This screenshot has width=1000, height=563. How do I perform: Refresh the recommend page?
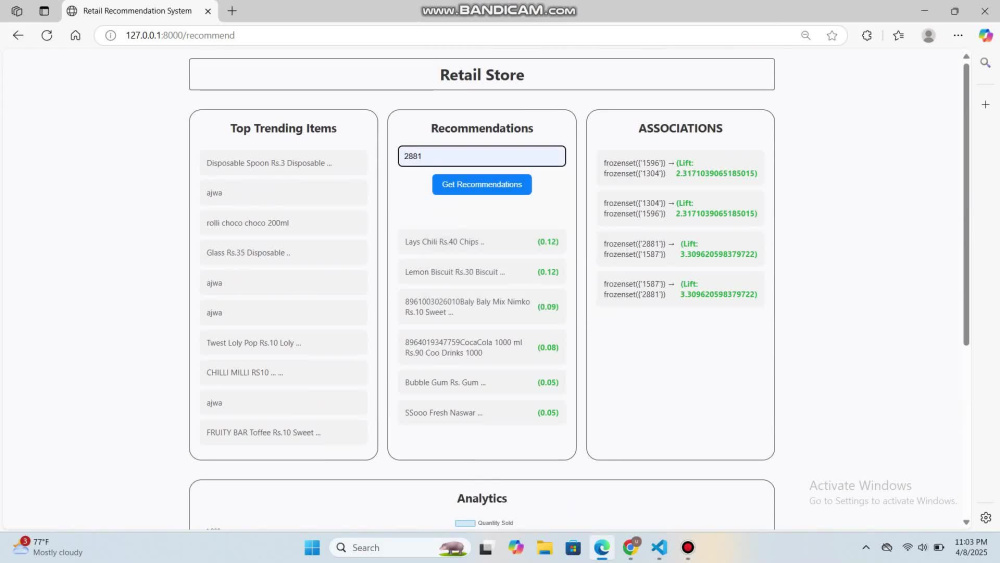[47, 36]
